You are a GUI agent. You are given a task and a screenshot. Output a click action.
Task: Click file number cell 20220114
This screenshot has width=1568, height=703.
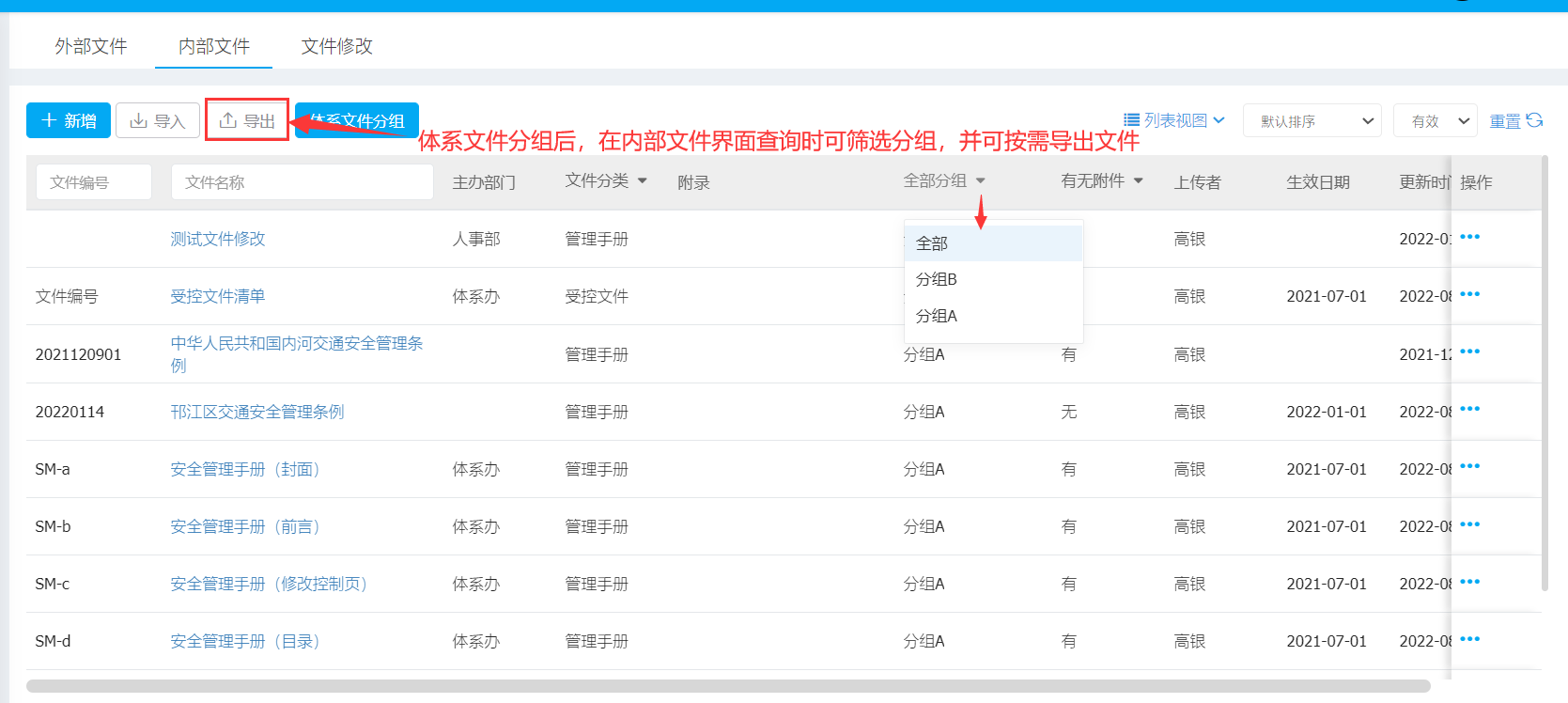[70, 412]
